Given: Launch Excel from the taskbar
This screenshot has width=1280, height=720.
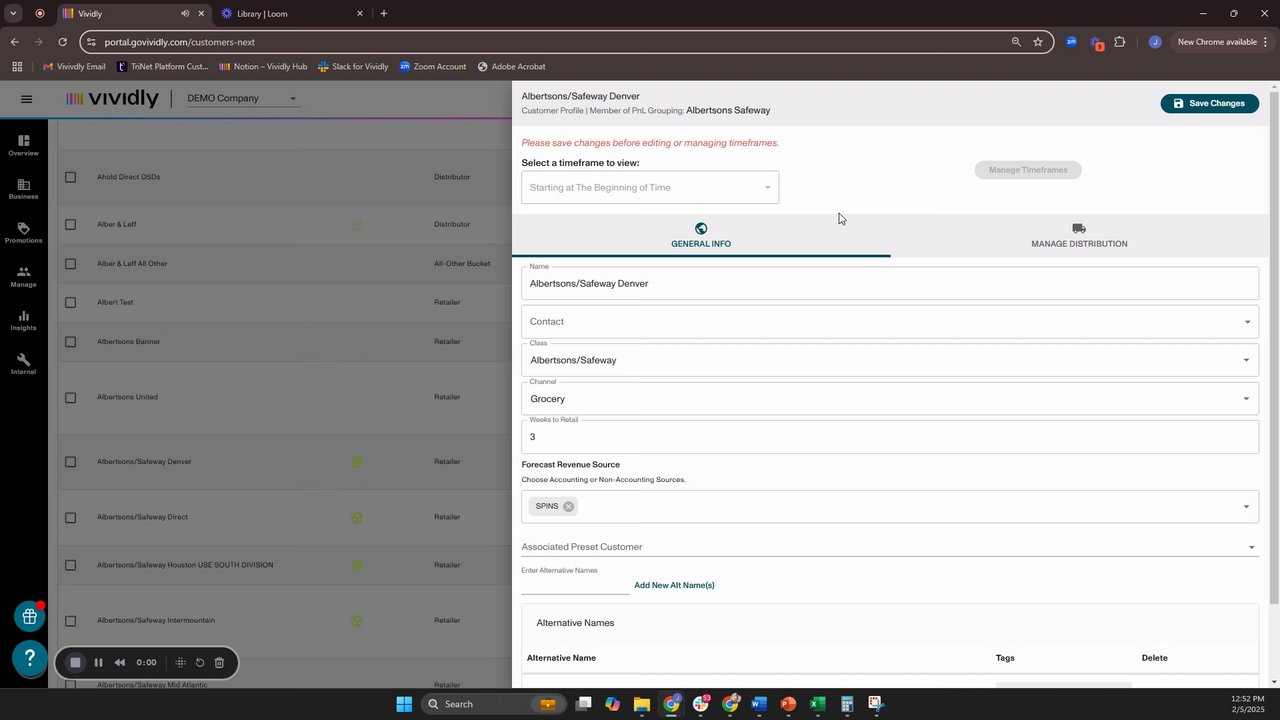Looking at the screenshot, I should click(x=817, y=704).
